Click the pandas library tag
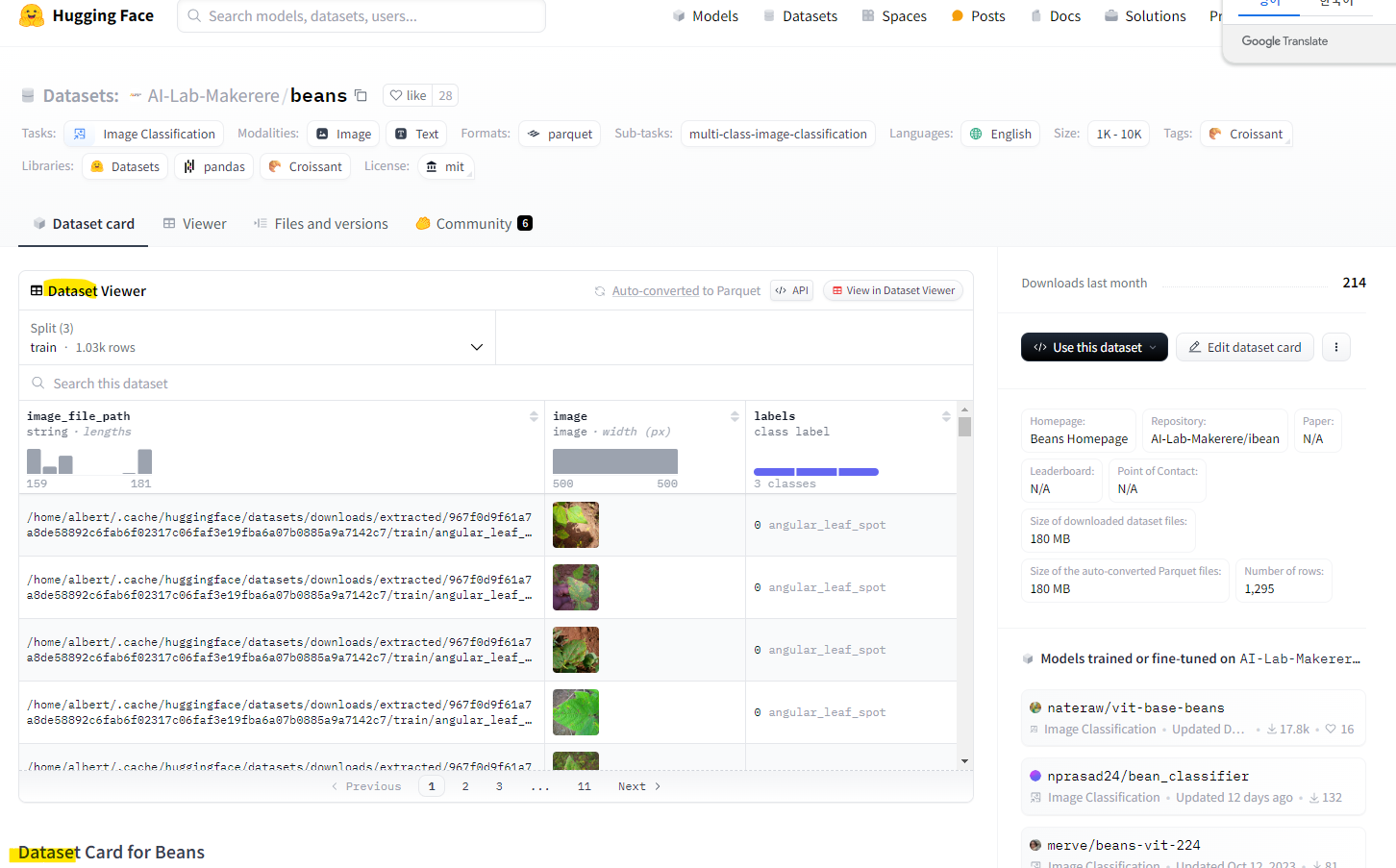 tap(214, 166)
